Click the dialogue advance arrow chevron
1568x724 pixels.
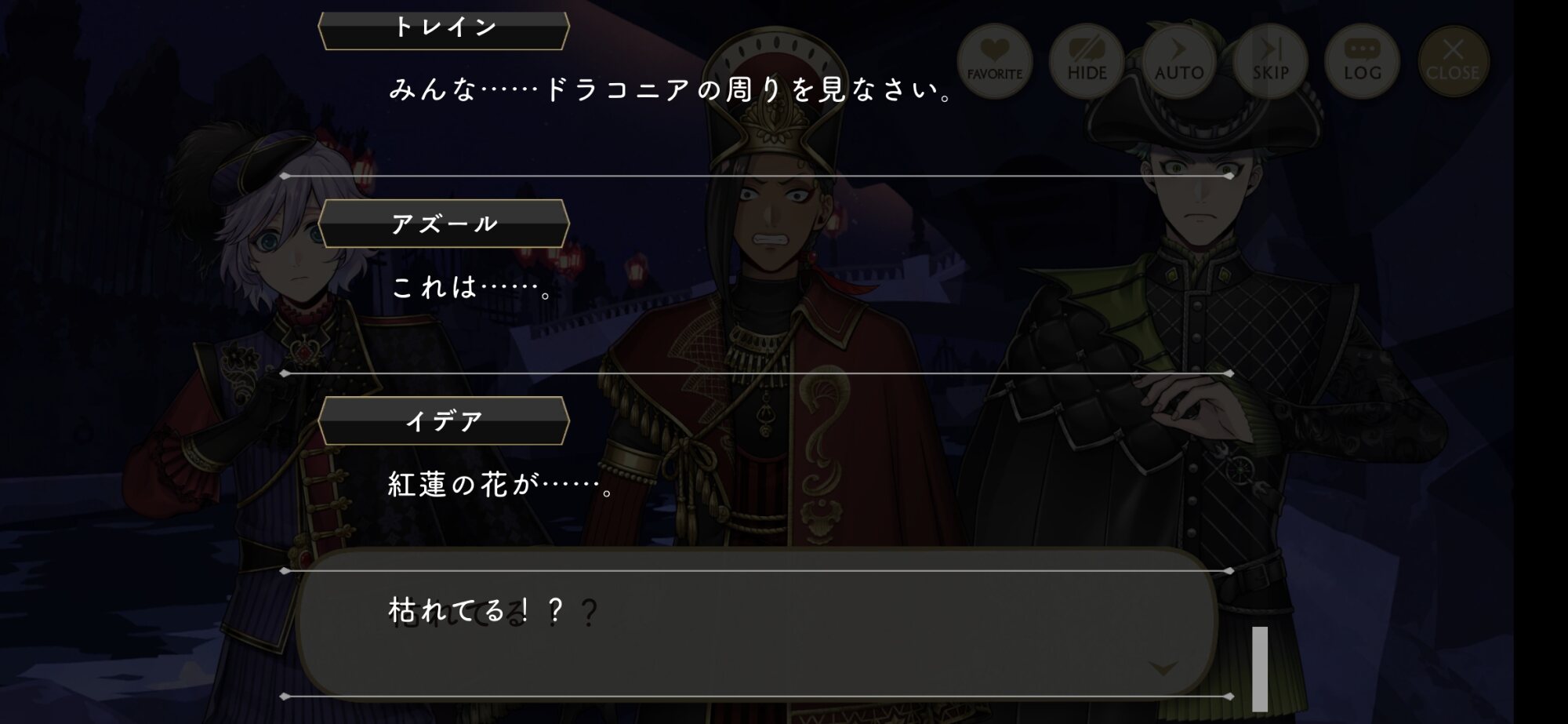click(1163, 668)
